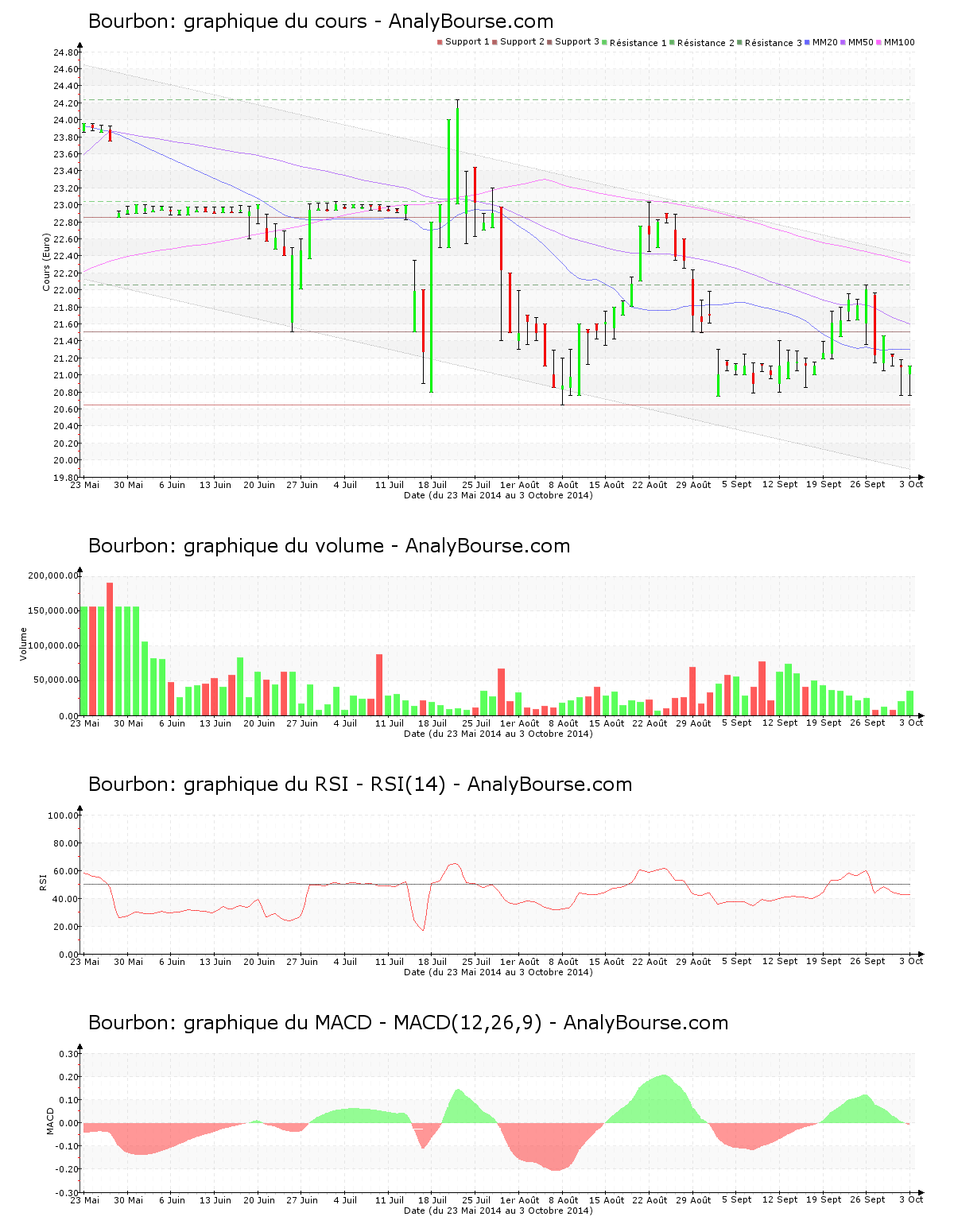The height and width of the screenshot is (1232, 954).
Task: Click '1er Août' date on the price chart
Action: (x=519, y=485)
